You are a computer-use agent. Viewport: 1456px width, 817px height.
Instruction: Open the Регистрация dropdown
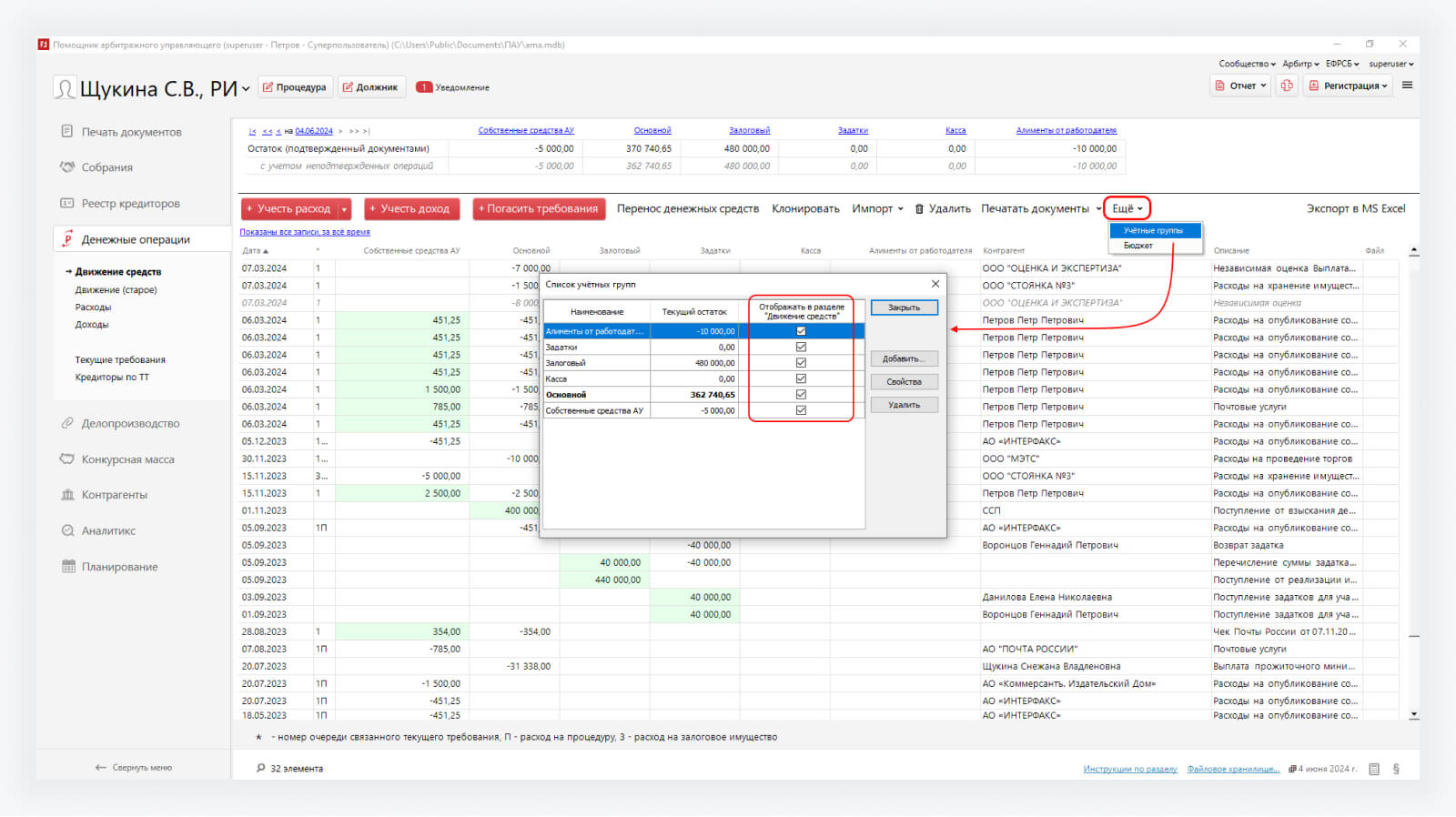[1348, 86]
